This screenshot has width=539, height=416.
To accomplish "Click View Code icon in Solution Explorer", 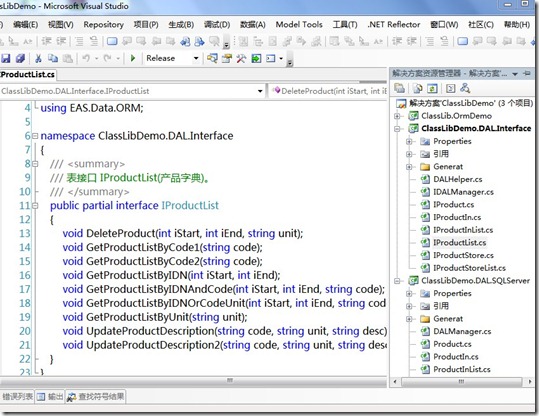I will pyautogui.click(x=450, y=89).
